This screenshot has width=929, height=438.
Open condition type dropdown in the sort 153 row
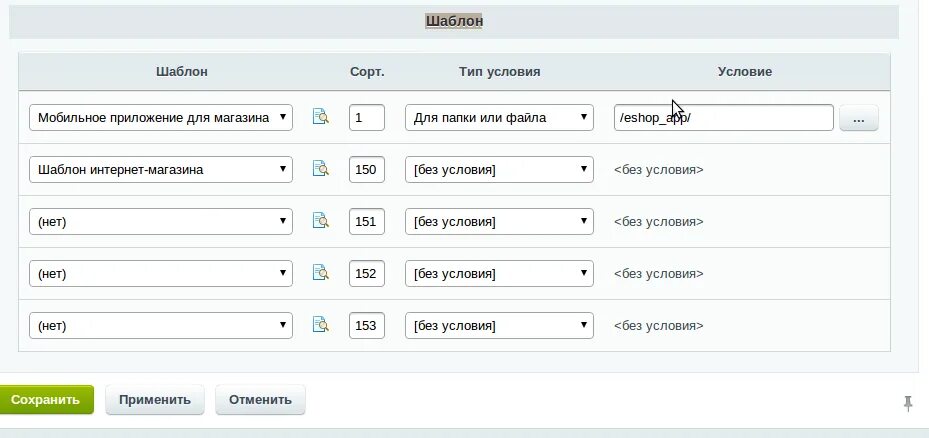(x=499, y=325)
